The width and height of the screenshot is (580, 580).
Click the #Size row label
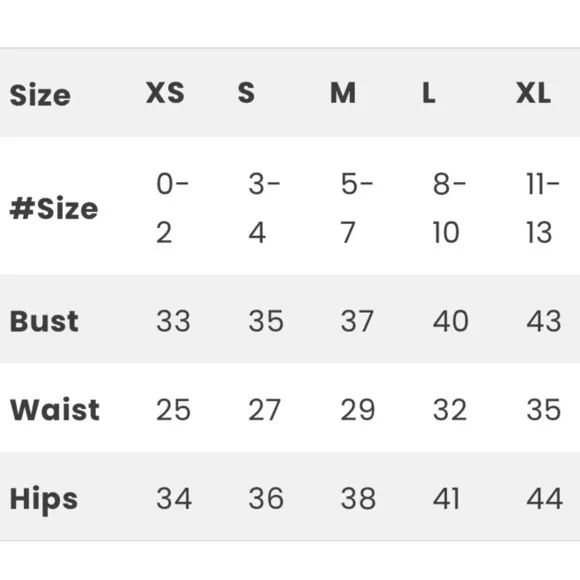tap(54, 208)
